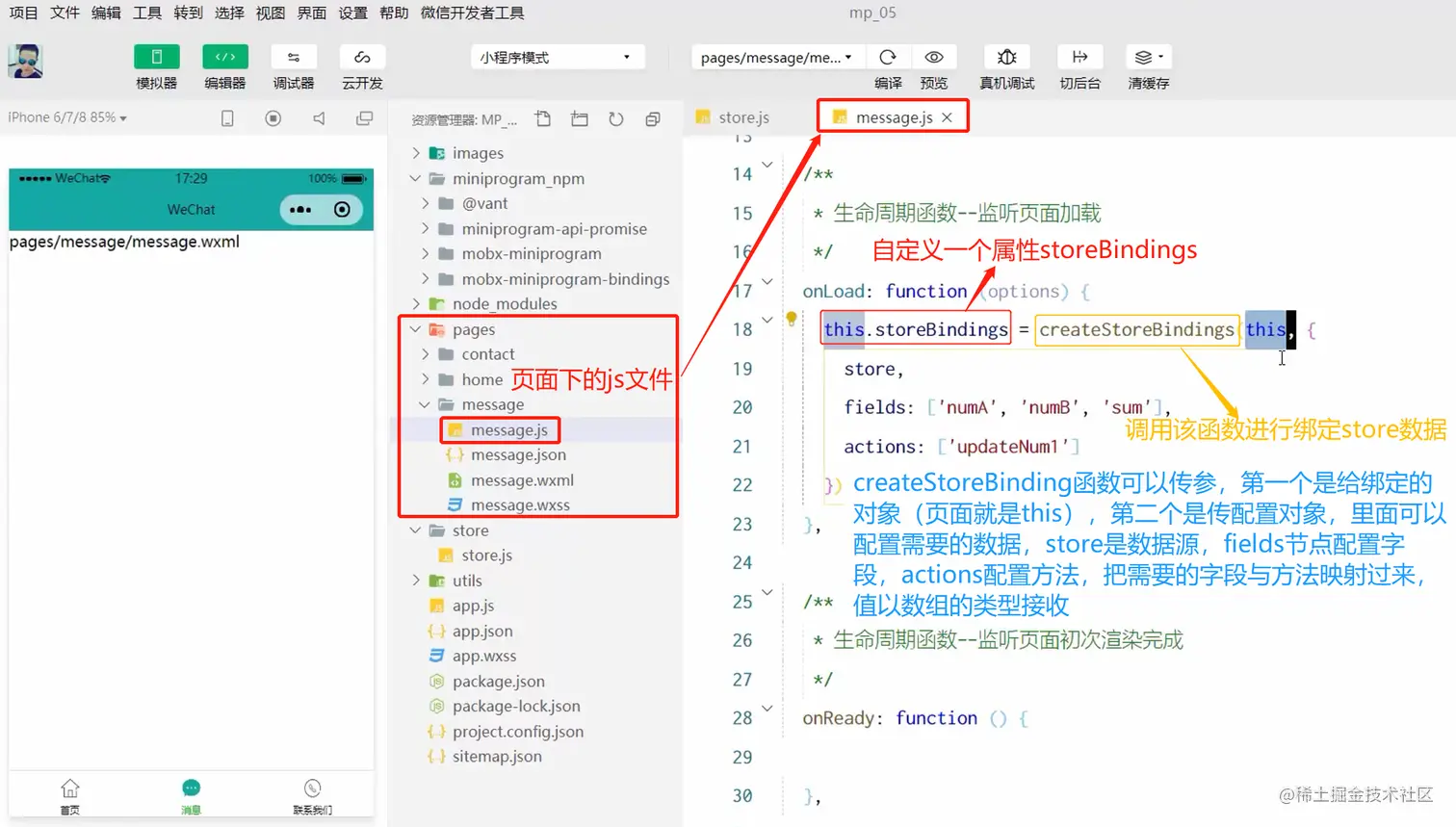Create a new folder in explorer
Image resolution: width=1456 pixels, height=827 pixels.
(580, 119)
